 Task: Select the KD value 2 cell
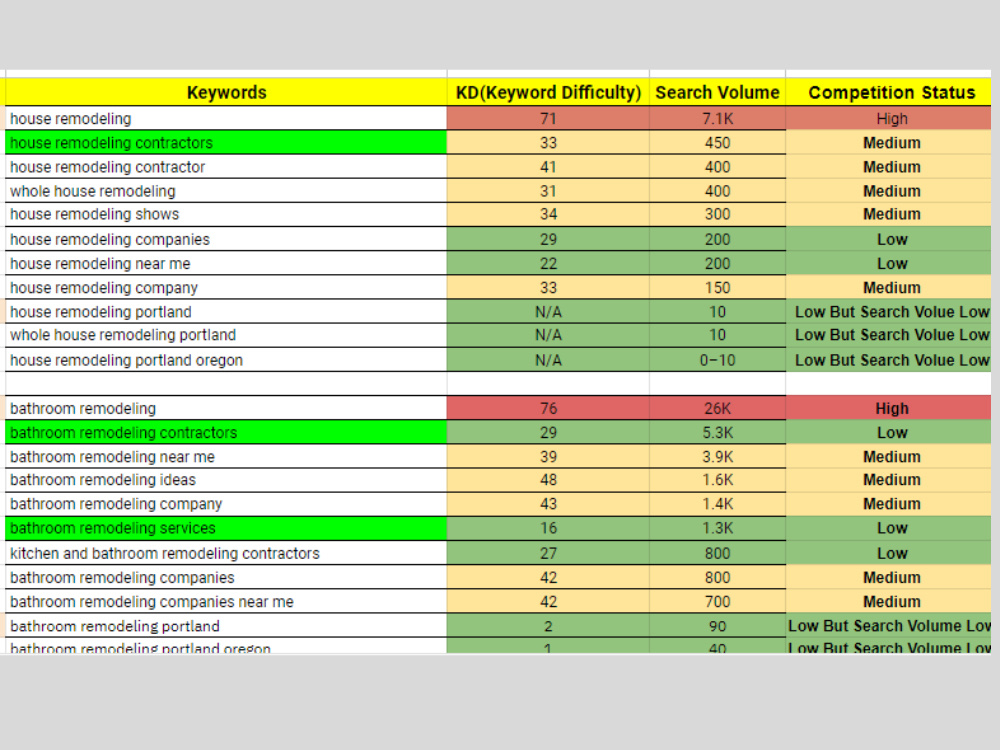tap(548, 626)
